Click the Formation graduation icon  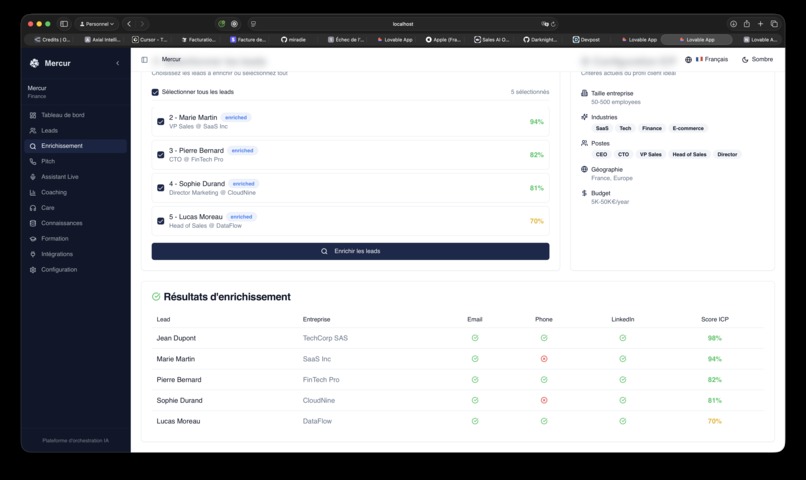tap(33, 239)
